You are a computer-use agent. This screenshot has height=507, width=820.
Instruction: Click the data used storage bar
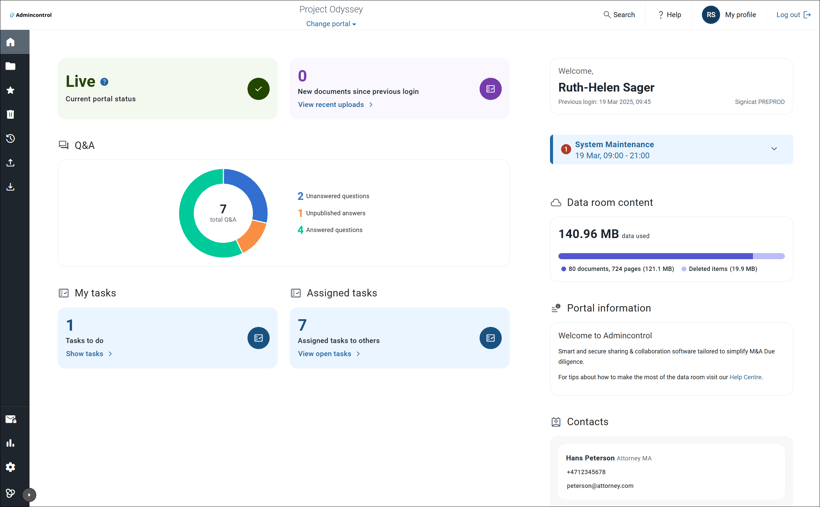coord(670,256)
